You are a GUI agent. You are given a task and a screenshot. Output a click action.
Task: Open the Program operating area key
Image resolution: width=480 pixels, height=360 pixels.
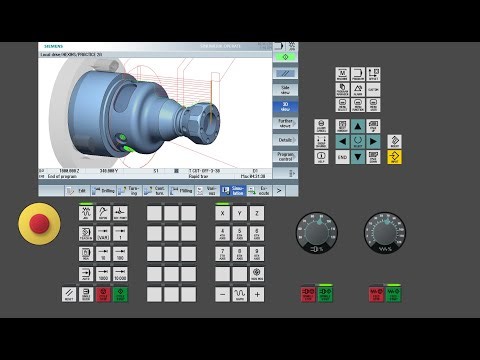coord(358,74)
